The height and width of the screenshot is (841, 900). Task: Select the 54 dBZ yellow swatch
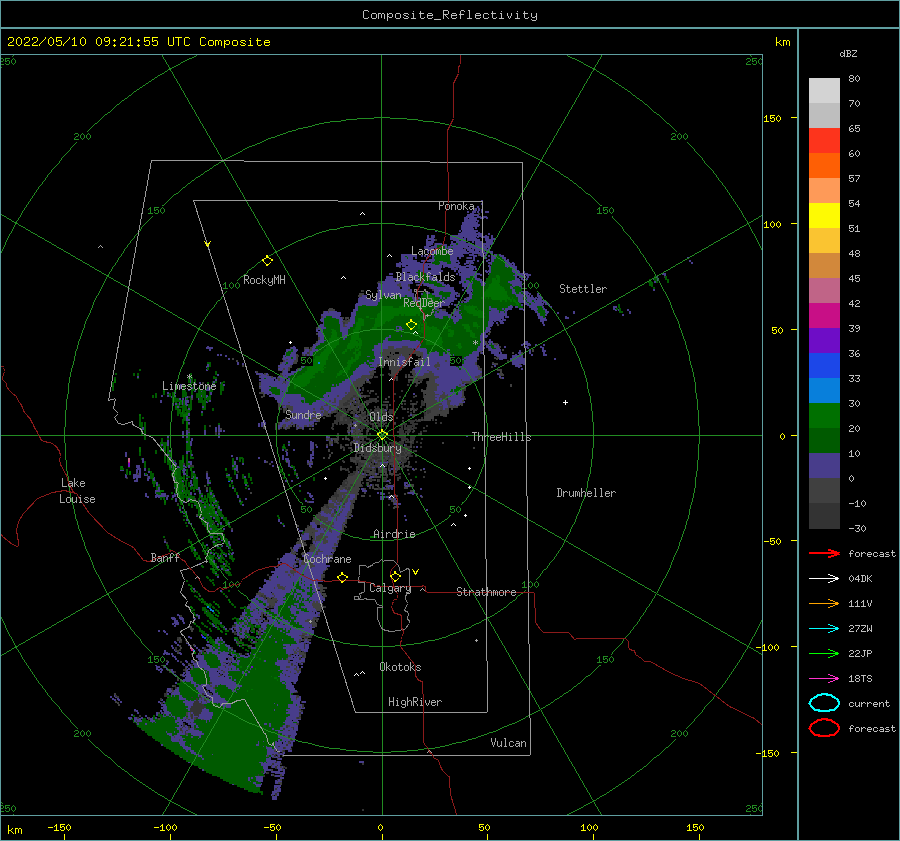pyautogui.click(x=824, y=216)
